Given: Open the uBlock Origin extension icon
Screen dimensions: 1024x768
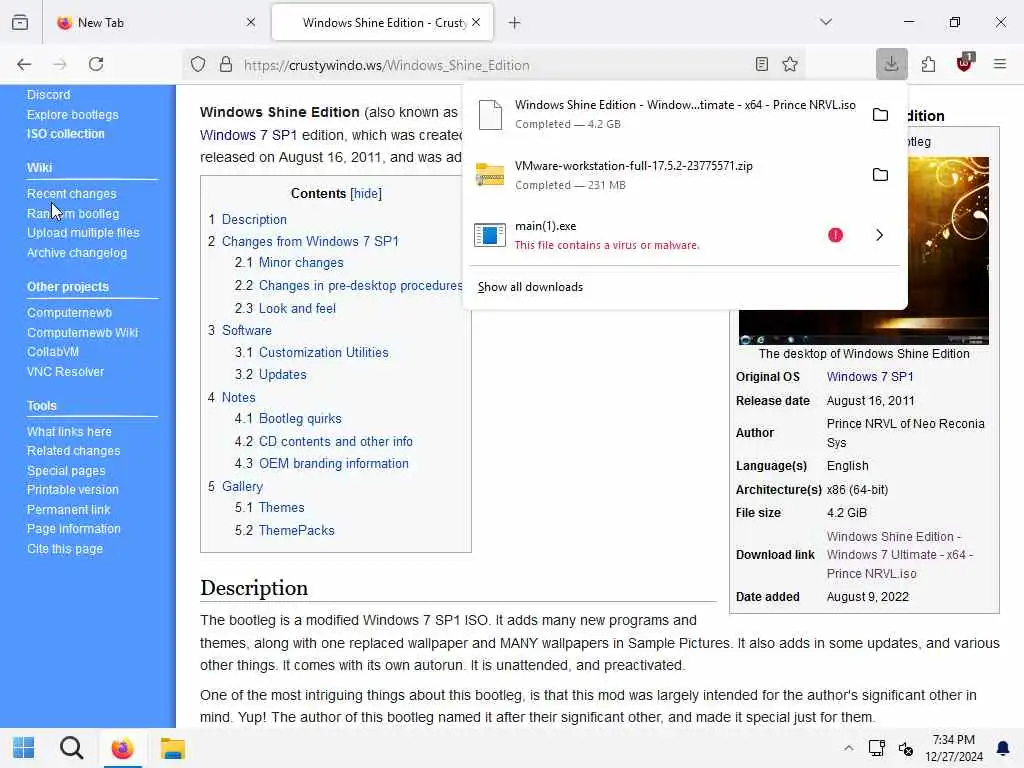Looking at the screenshot, I should pyautogui.click(x=965, y=63).
